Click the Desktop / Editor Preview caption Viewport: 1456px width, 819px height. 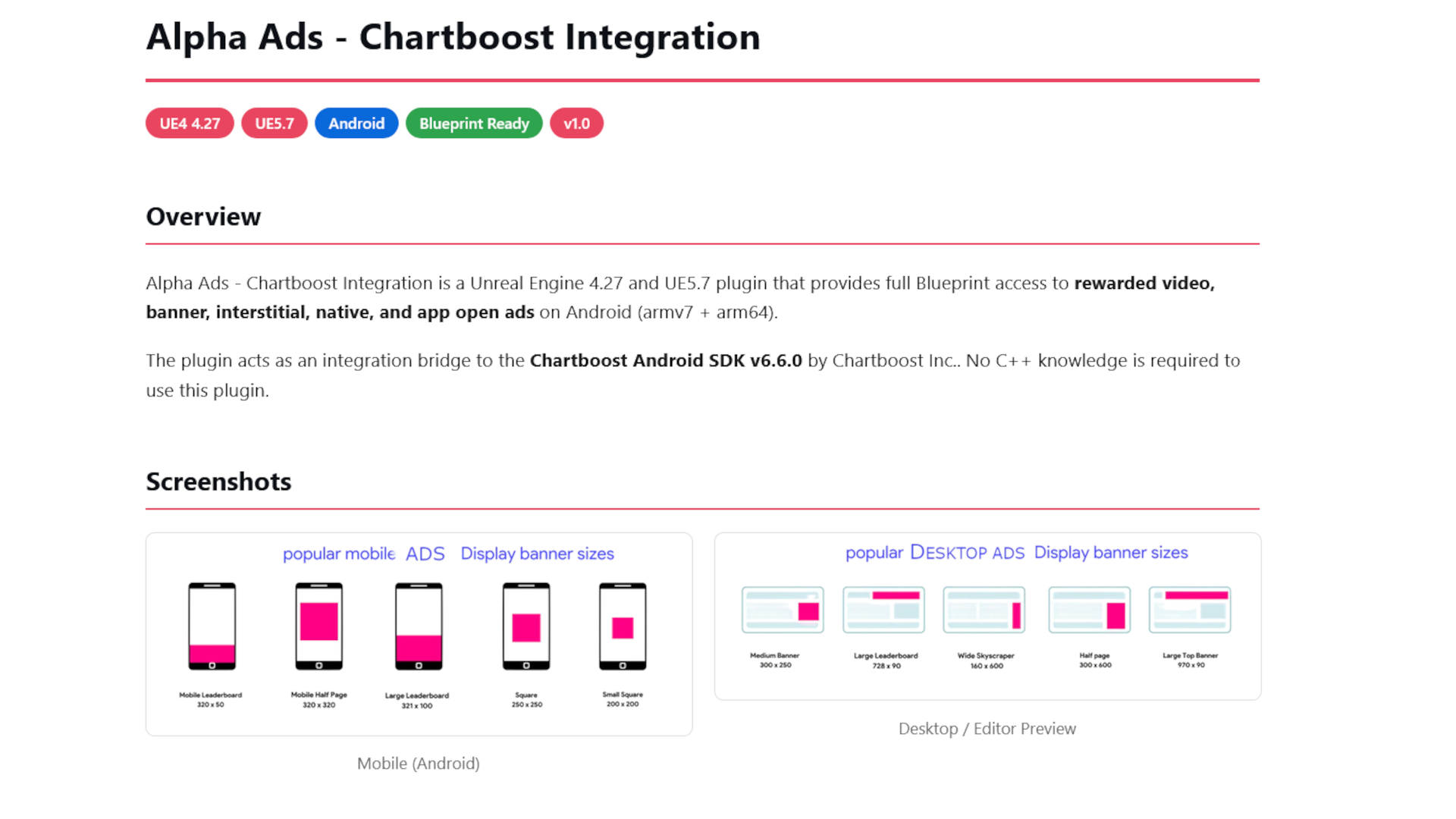(987, 729)
